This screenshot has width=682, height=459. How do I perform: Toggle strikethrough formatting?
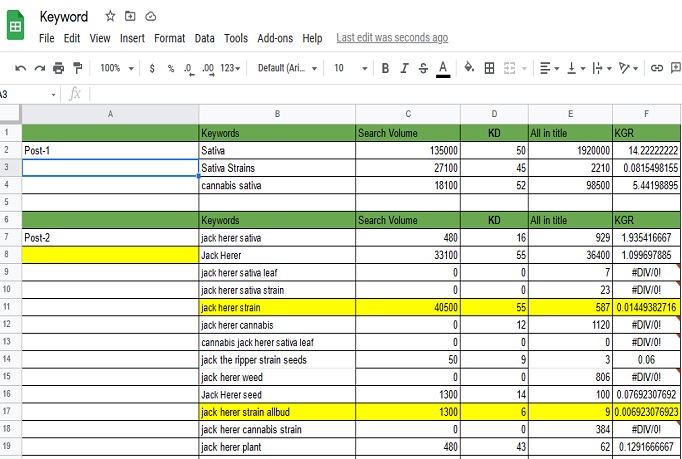click(x=423, y=68)
